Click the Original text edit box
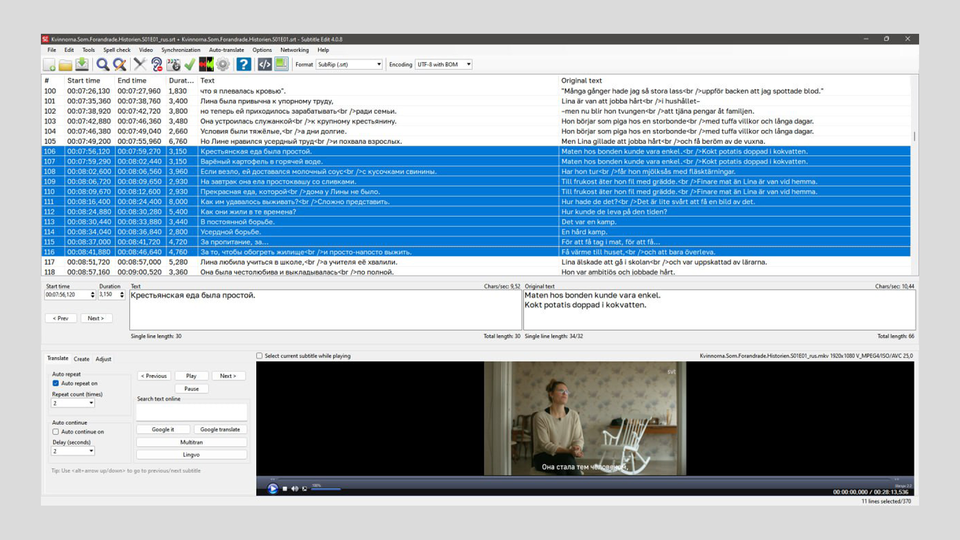 [x=719, y=310]
